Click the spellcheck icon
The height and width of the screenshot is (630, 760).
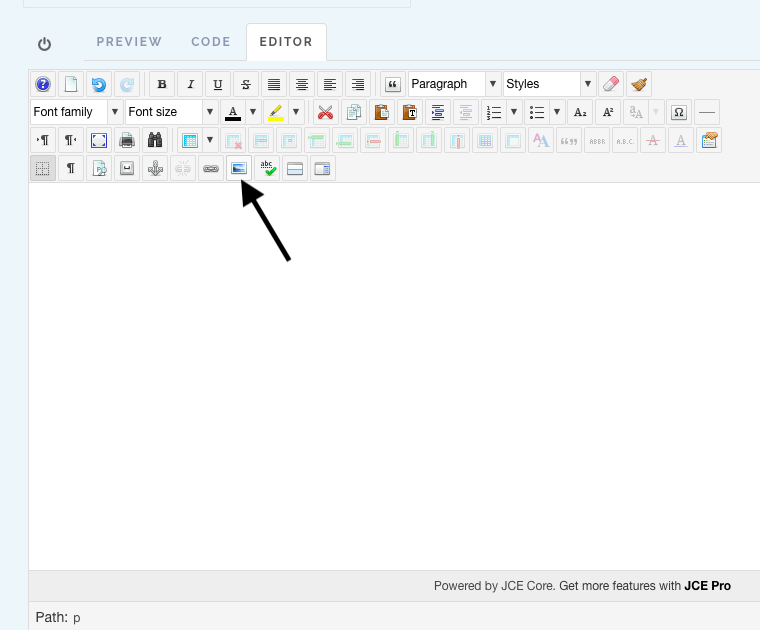[267, 168]
